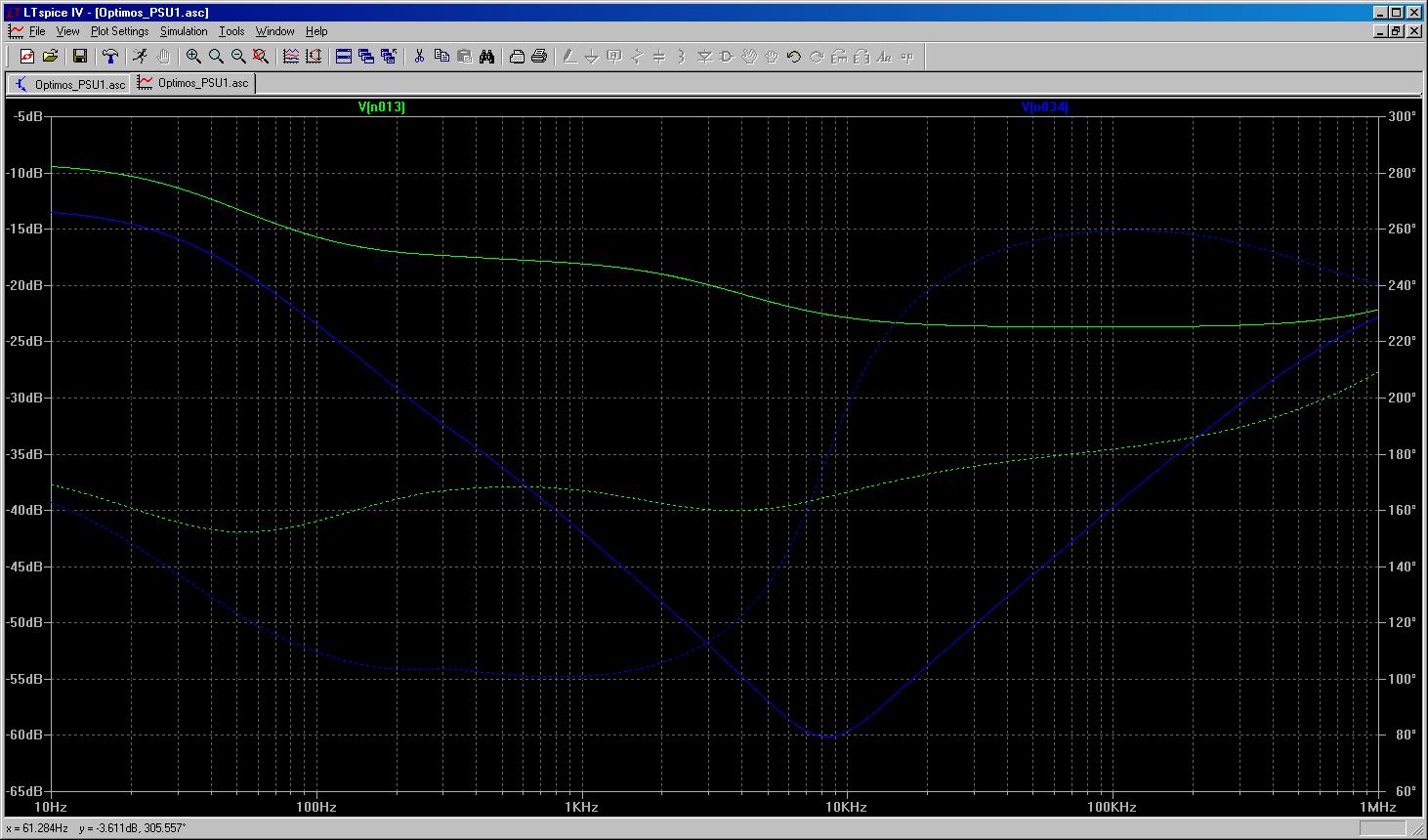
Task: Click the redo arrow icon
Action: (817, 57)
